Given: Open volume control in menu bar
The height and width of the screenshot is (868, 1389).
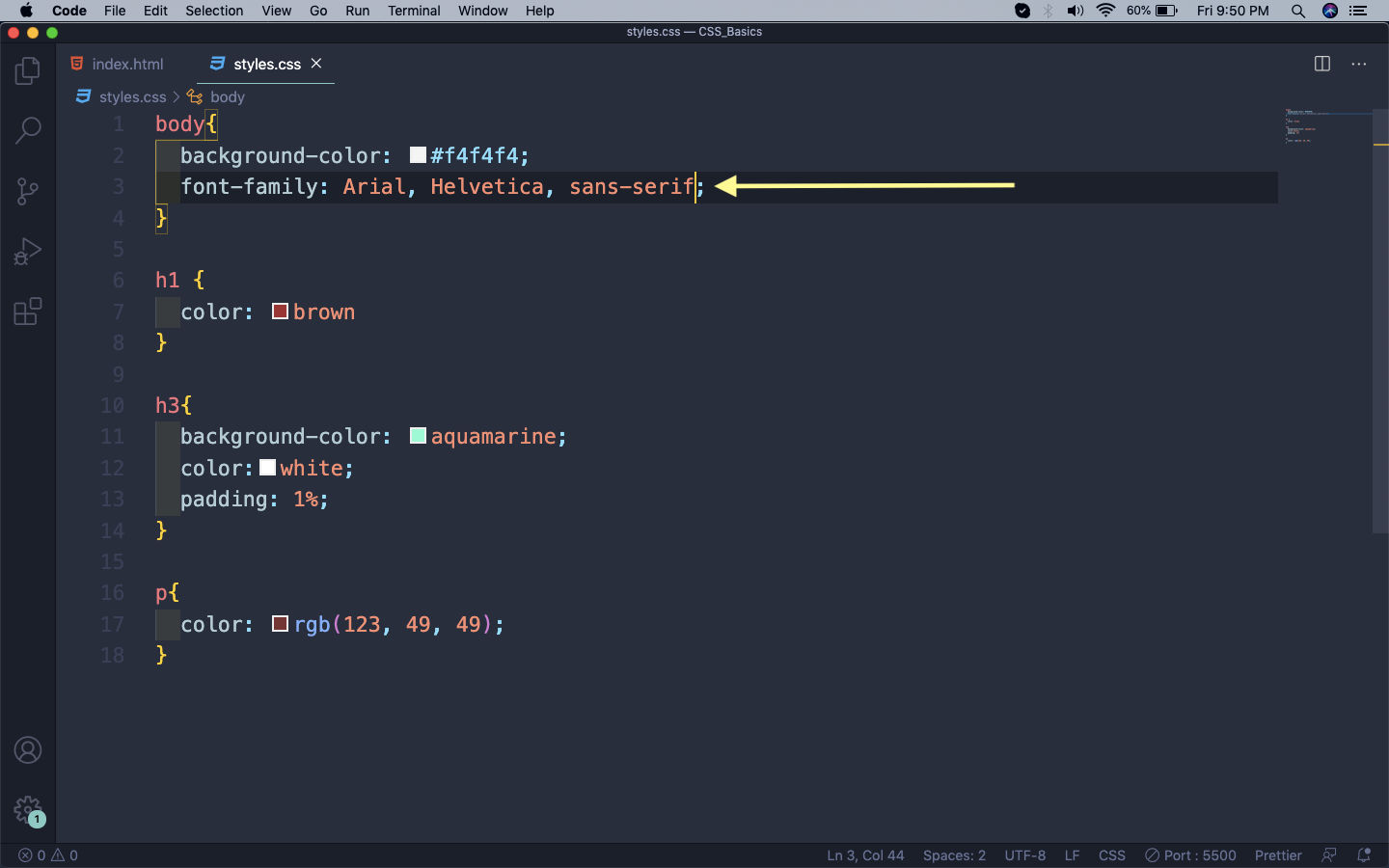Looking at the screenshot, I should [x=1076, y=11].
